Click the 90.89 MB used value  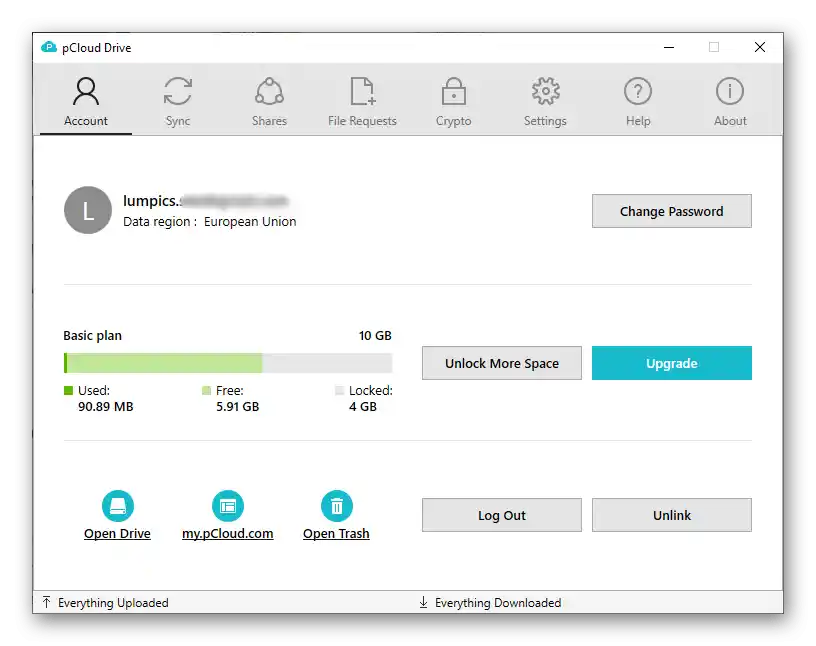pos(106,407)
